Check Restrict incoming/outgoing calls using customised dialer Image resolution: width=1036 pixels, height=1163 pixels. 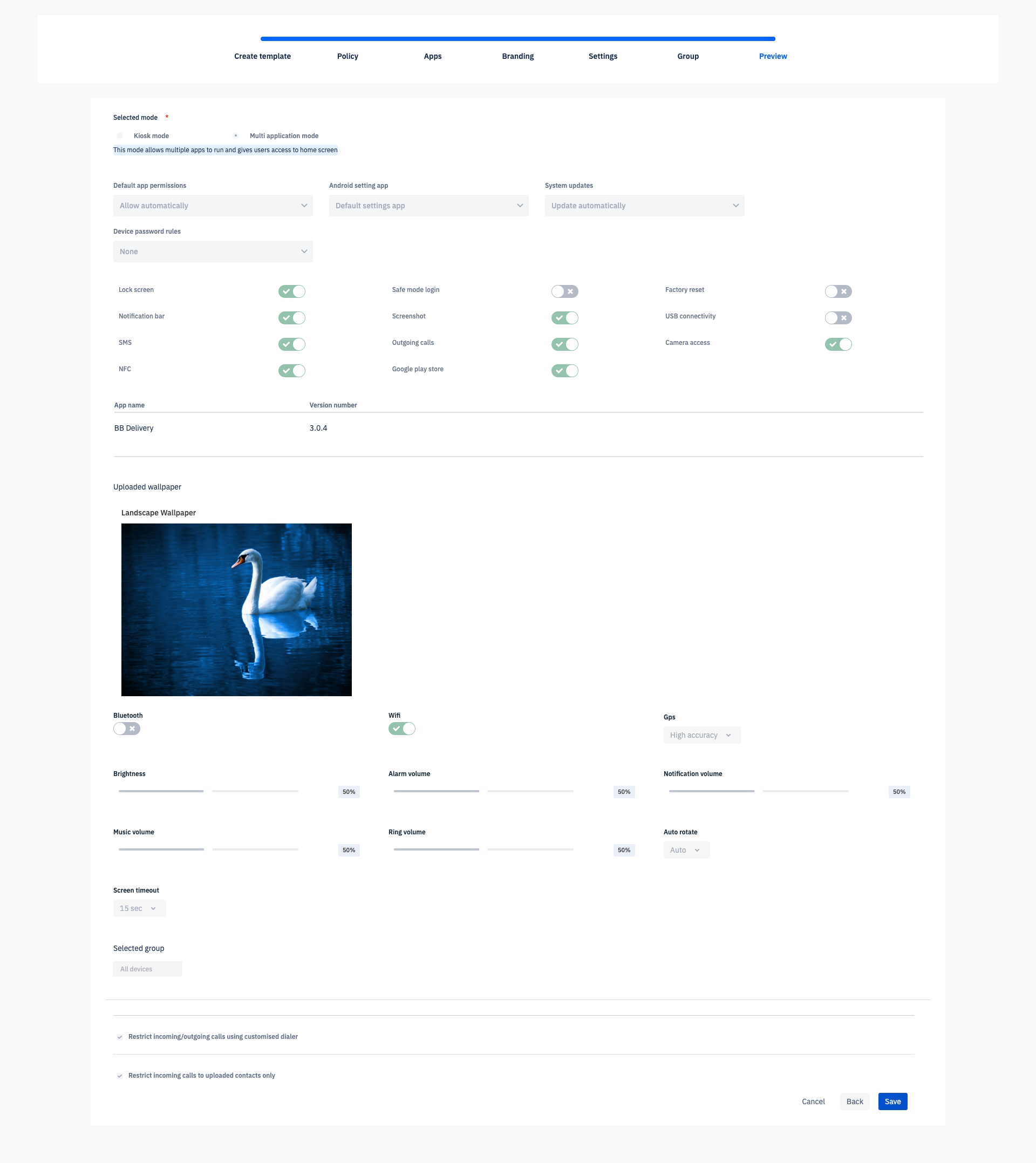(120, 1037)
